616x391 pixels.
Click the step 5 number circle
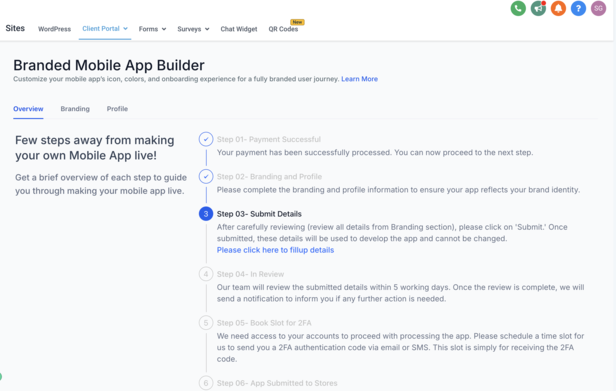coord(206,323)
